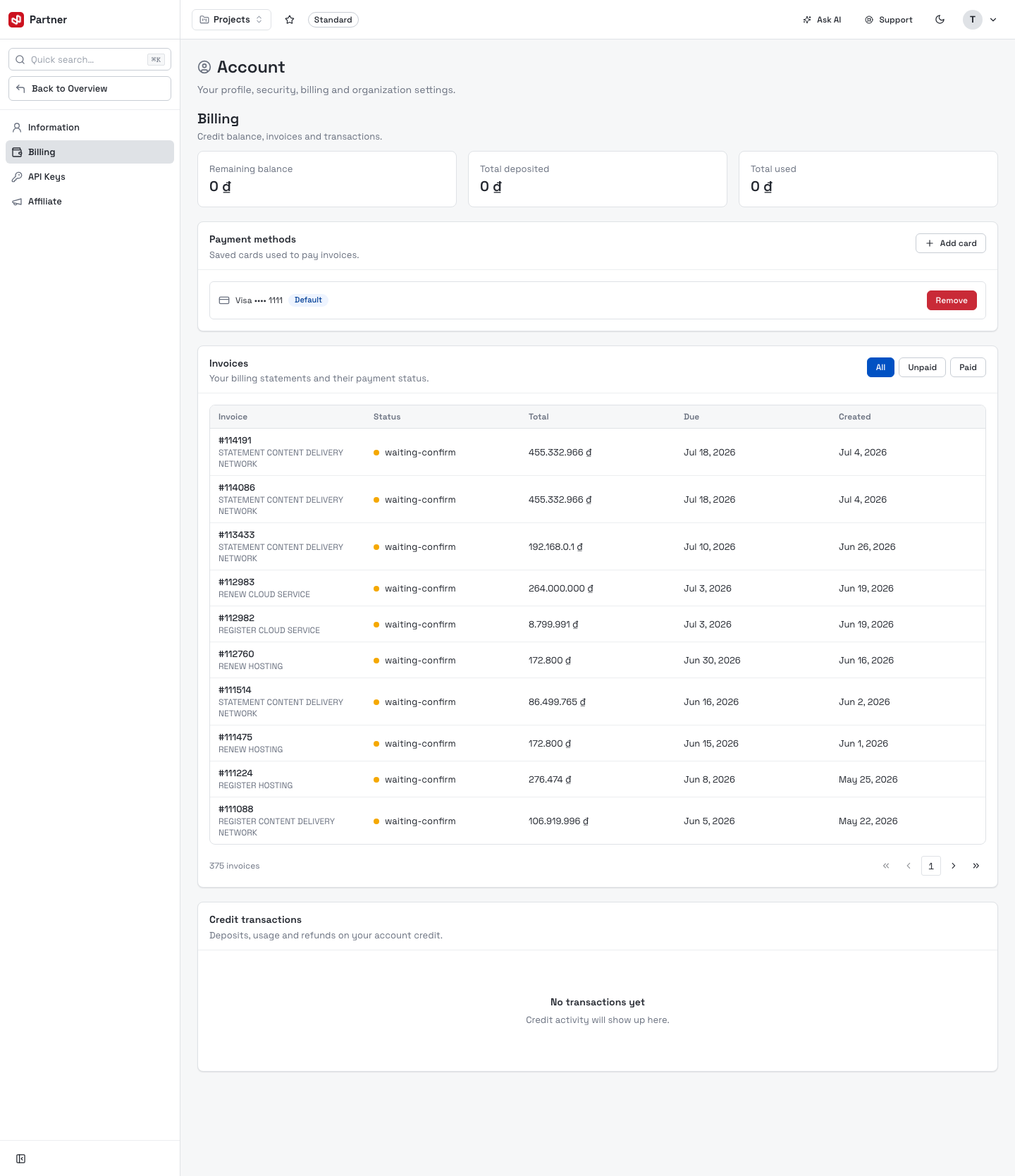Click the T user avatar
Screen dimensions: 1015x1176
(x=973, y=20)
